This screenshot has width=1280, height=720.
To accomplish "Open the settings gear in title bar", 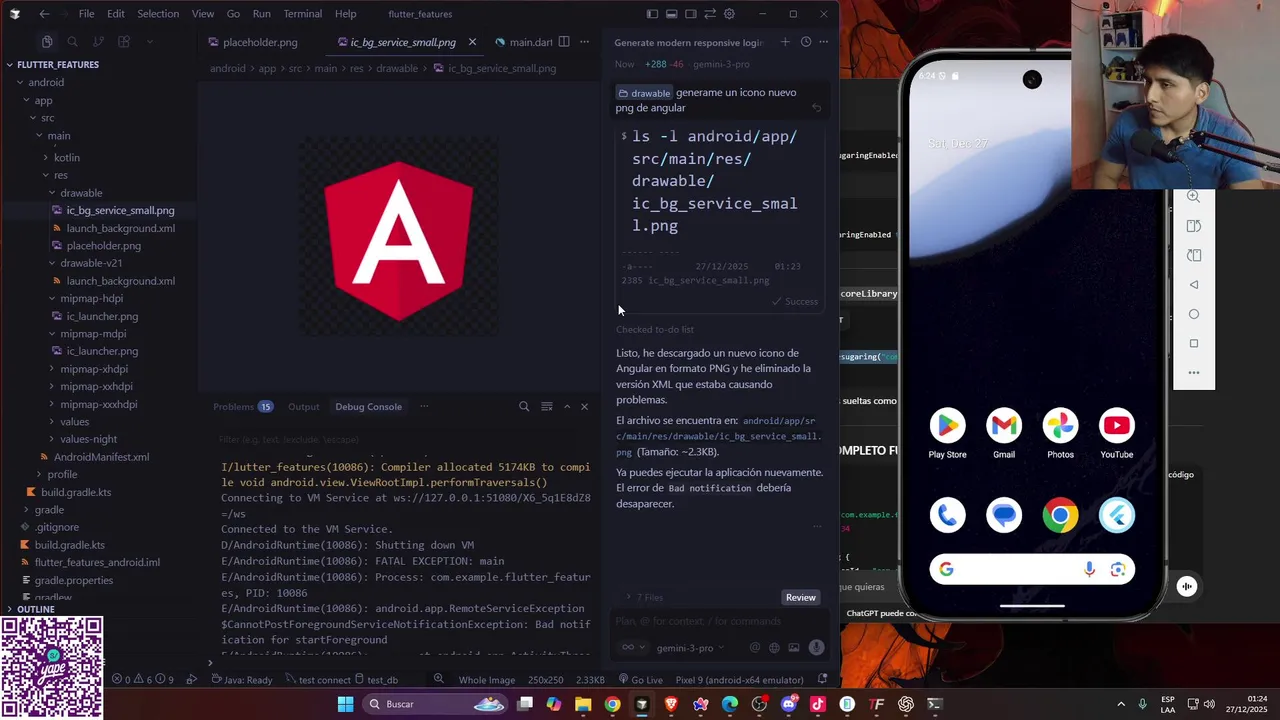I will click(x=729, y=14).
